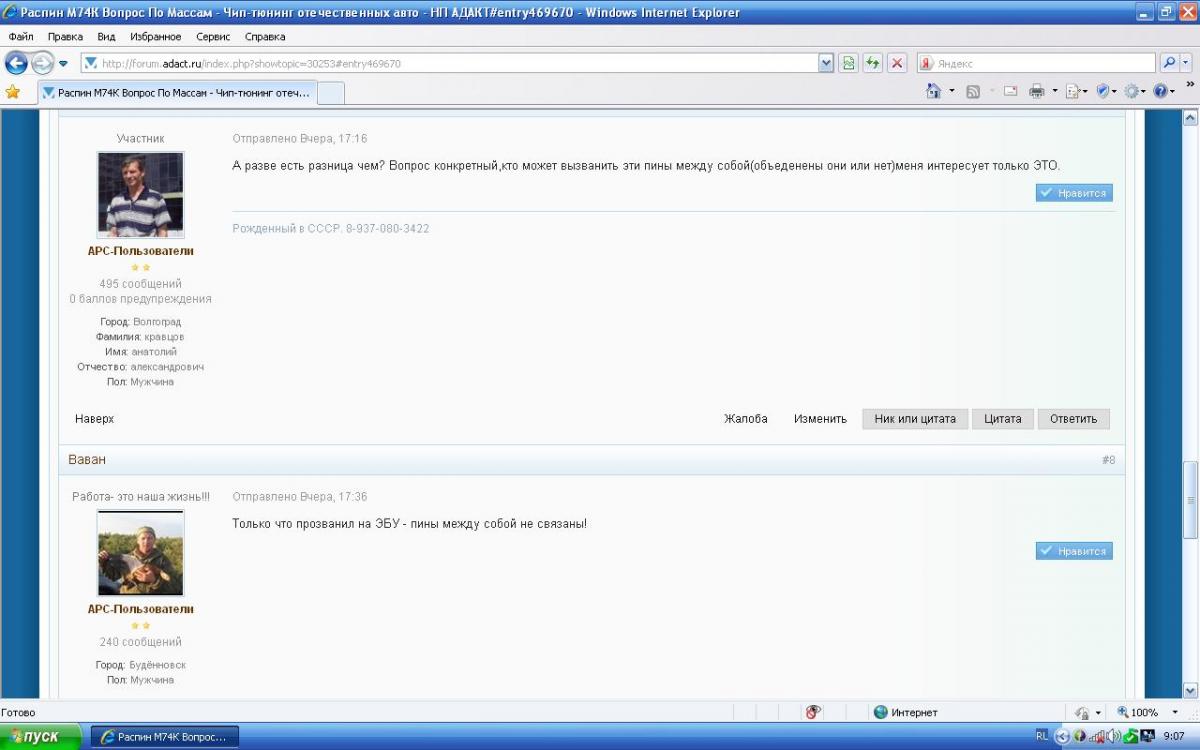This screenshot has height=750, width=1200.
Task: Open the first poster's avatar photo
Action: coord(140,194)
